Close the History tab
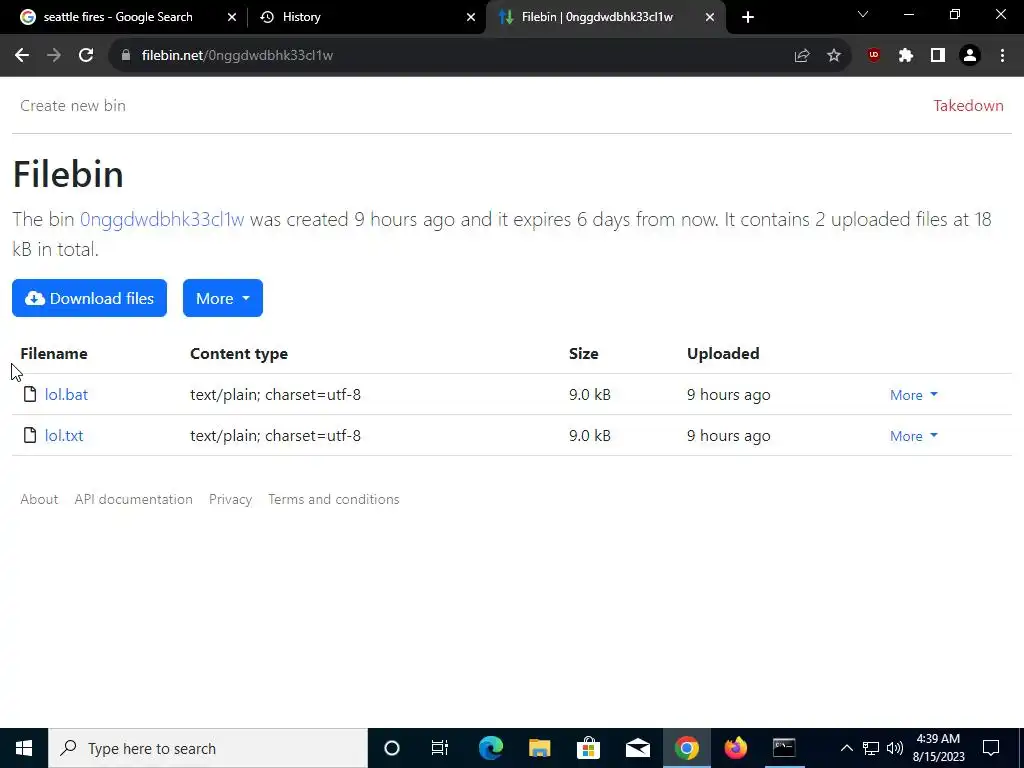Viewport: 1024px width, 768px height. 471,17
